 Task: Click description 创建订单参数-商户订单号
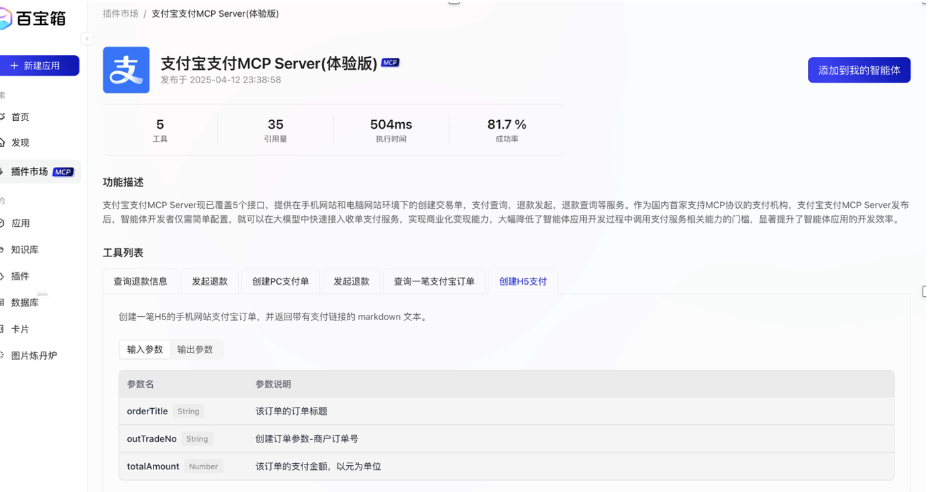tap(307, 439)
